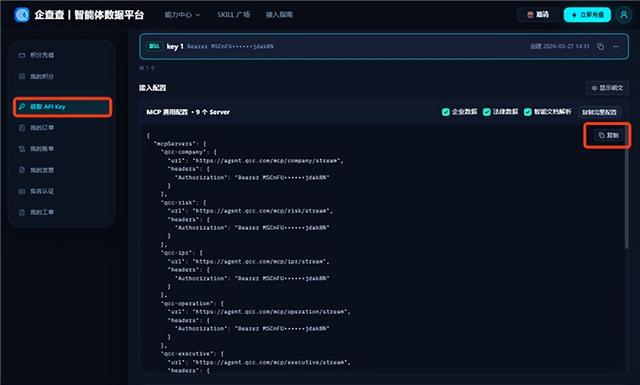
Task: Click the operation/stream URL line
Action: click(x=259, y=312)
